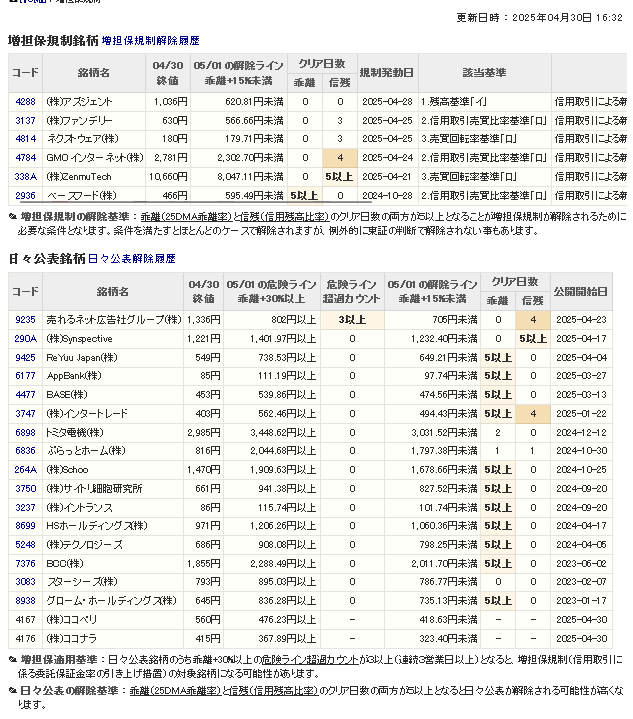The width and height of the screenshot is (633, 719).
Task: Open stock code 6898 link
Action: point(25,433)
